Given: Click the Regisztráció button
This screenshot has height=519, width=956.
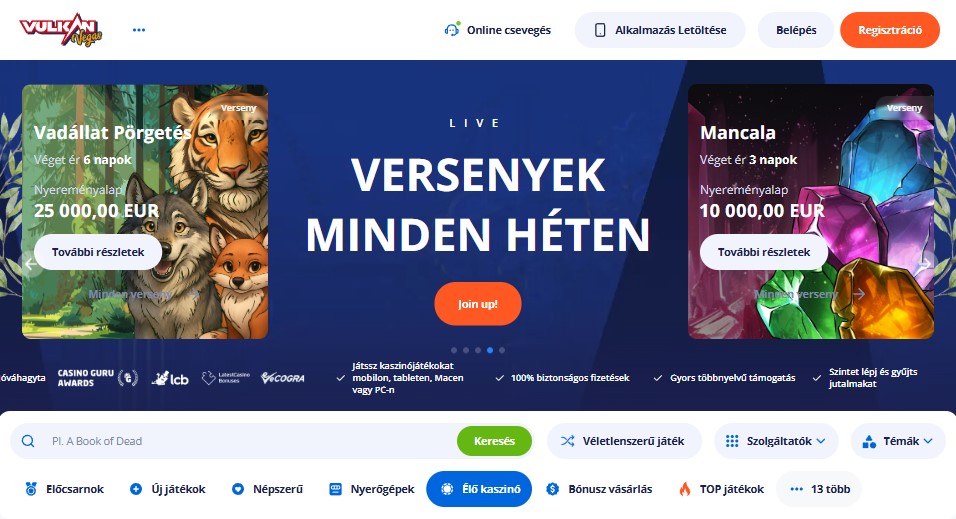Looking at the screenshot, I should (890, 30).
